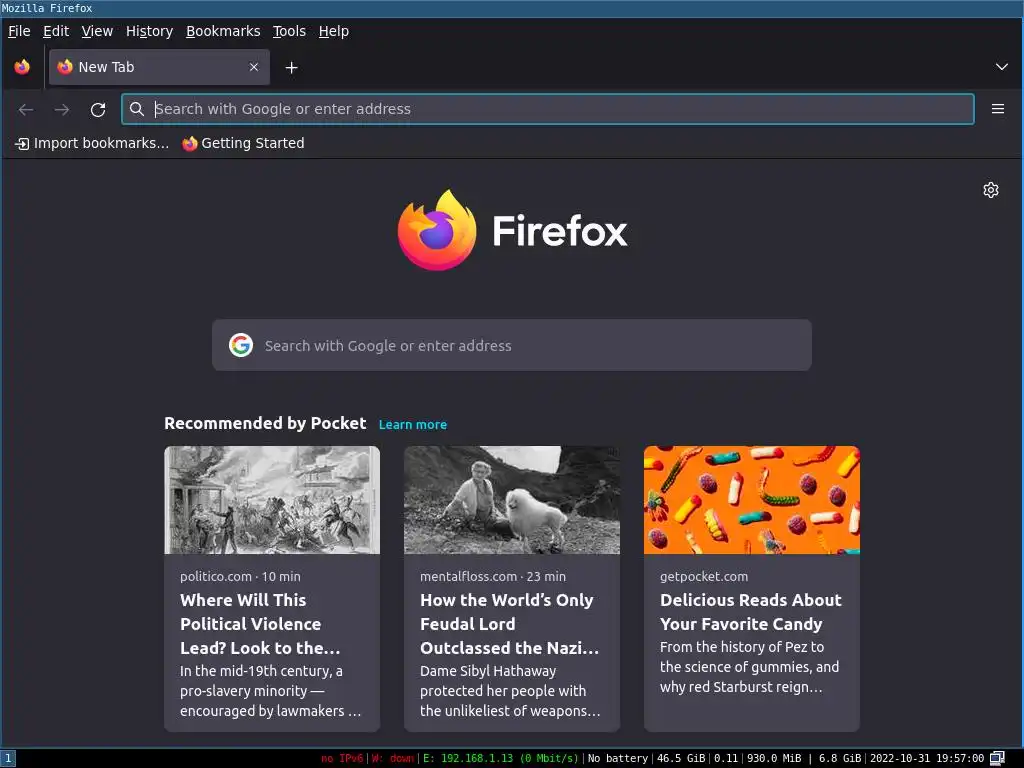Click the 'No battery' status entry
Image resolution: width=1024 pixels, height=768 pixels.
point(618,758)
